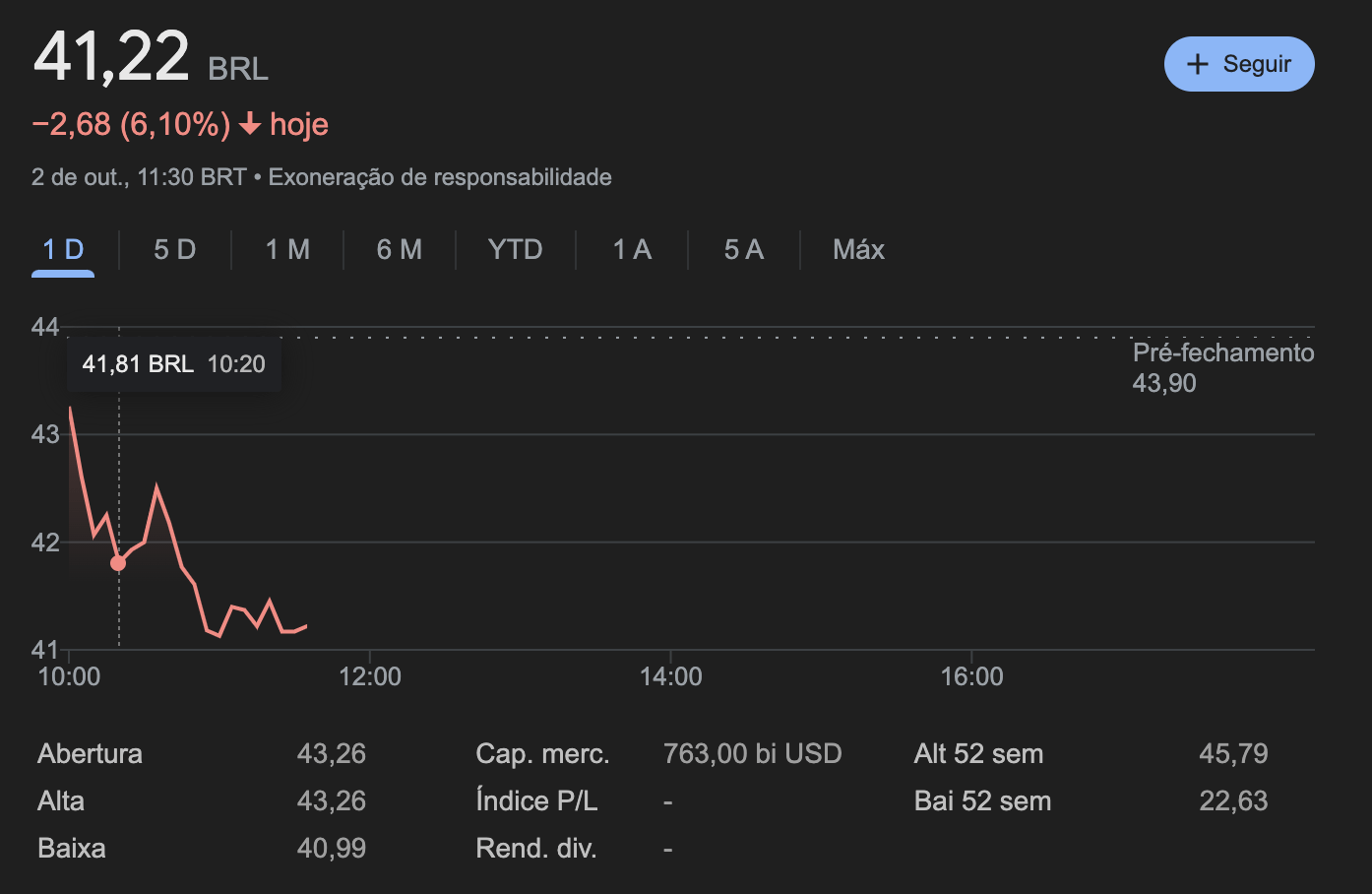Click the highlighted chart point at 10:20

point(118,563)
